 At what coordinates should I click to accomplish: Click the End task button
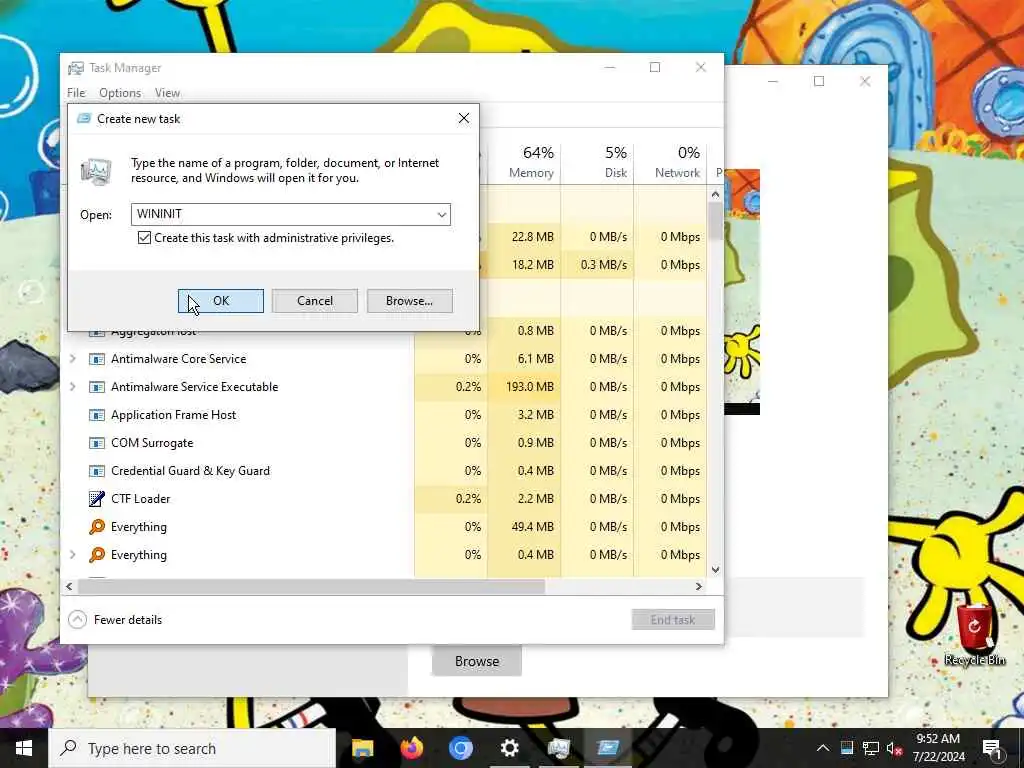pos(673,620)
